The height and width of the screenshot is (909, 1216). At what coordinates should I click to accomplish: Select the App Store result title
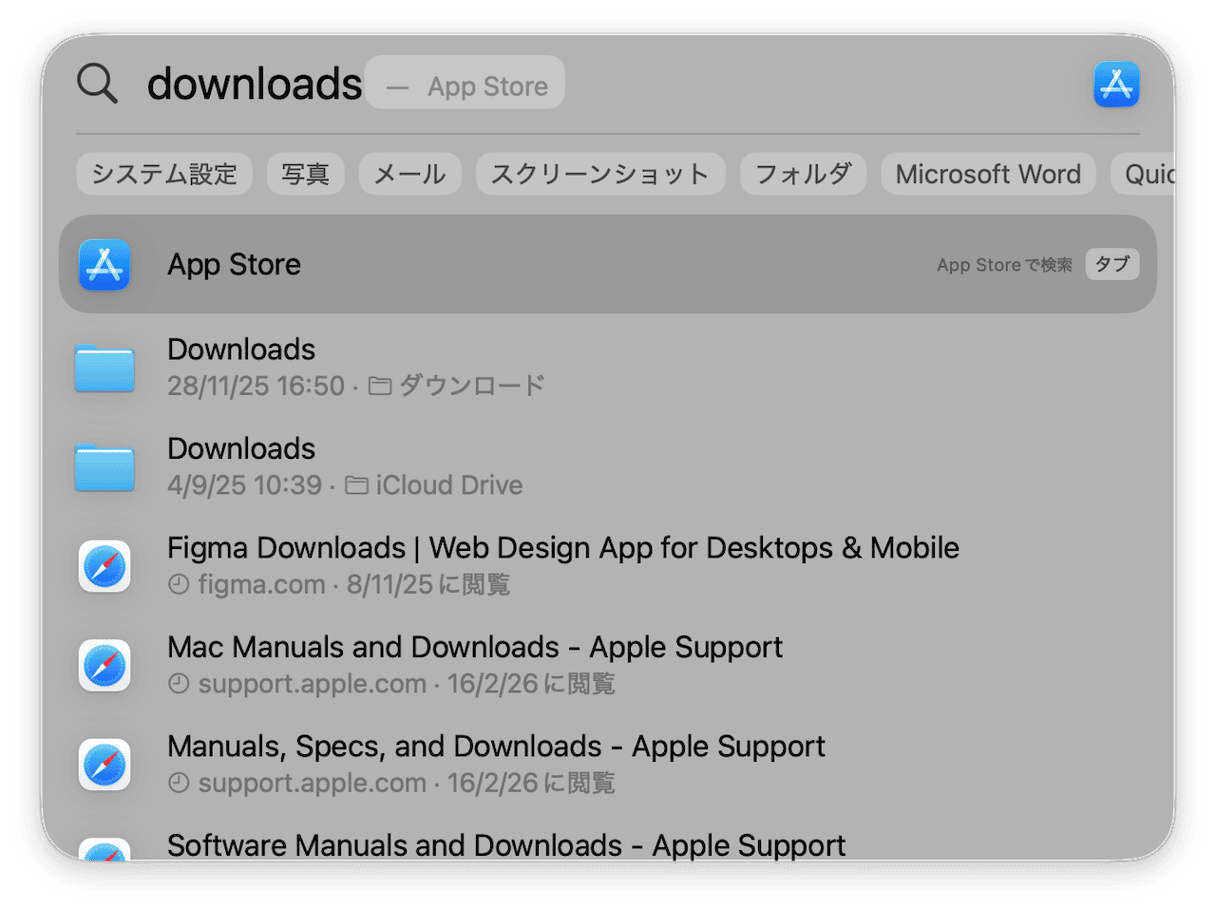234,265
